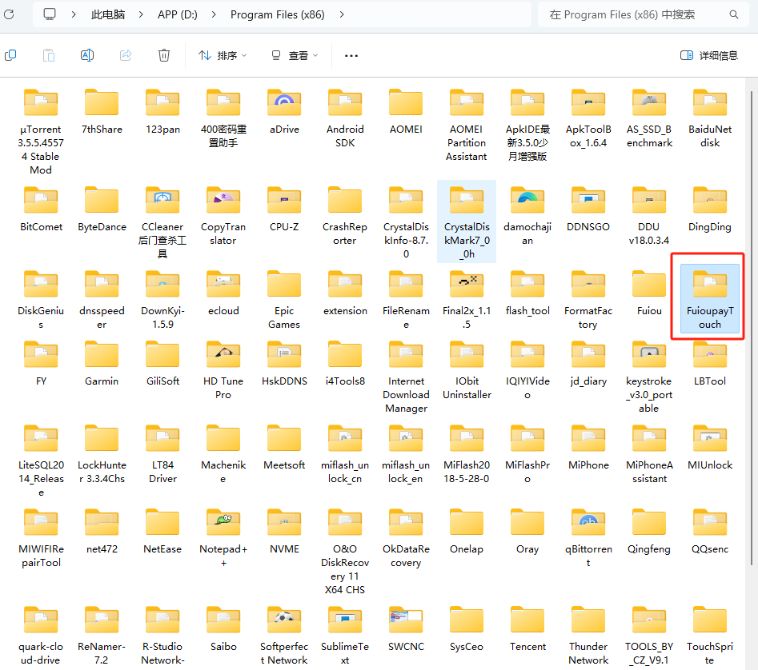Click the magnifier search icon
The height and width of the screenshot is (670, 758).
click(734, 15)
